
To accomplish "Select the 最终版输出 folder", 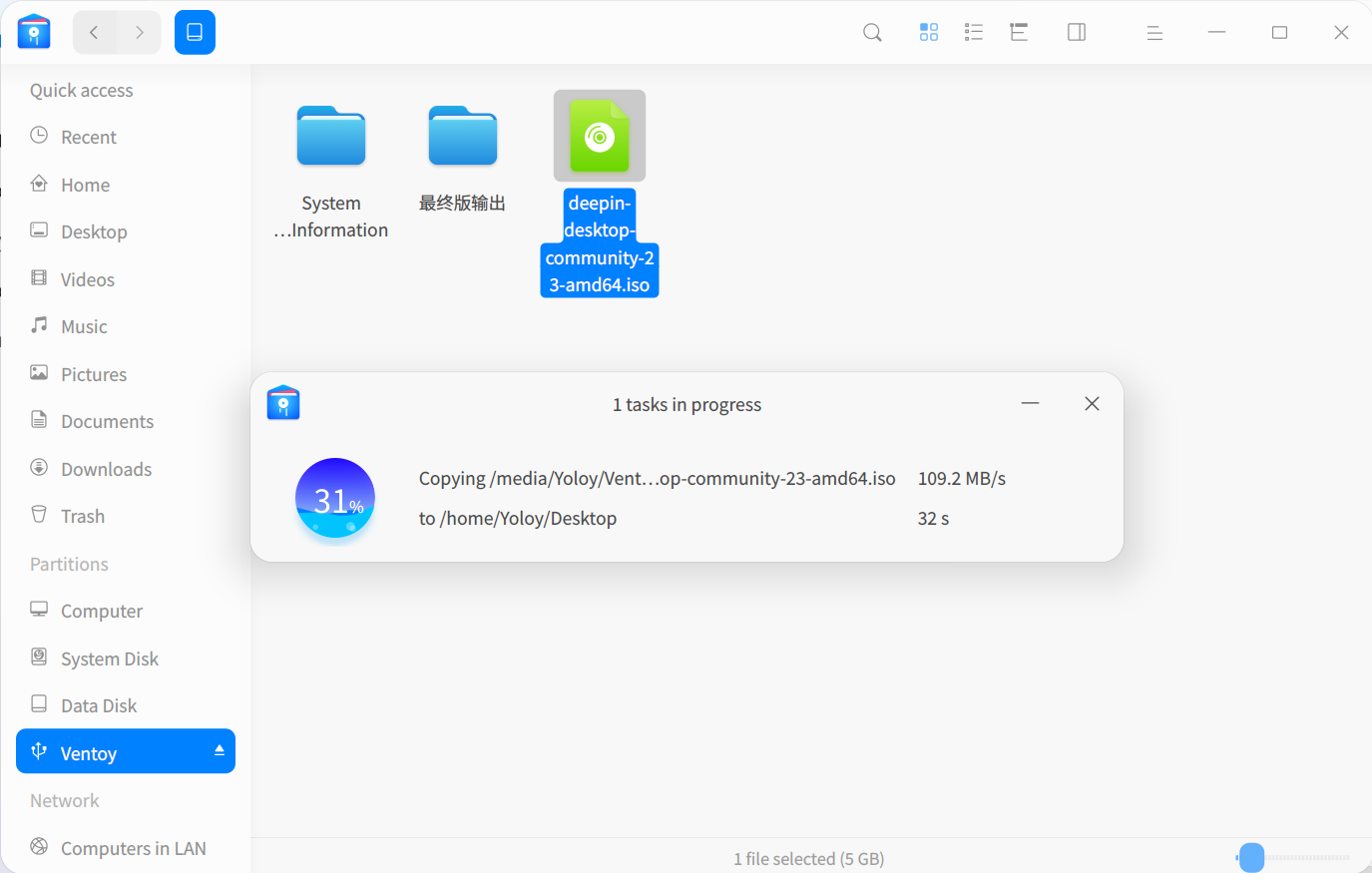I will coord(462,160).
